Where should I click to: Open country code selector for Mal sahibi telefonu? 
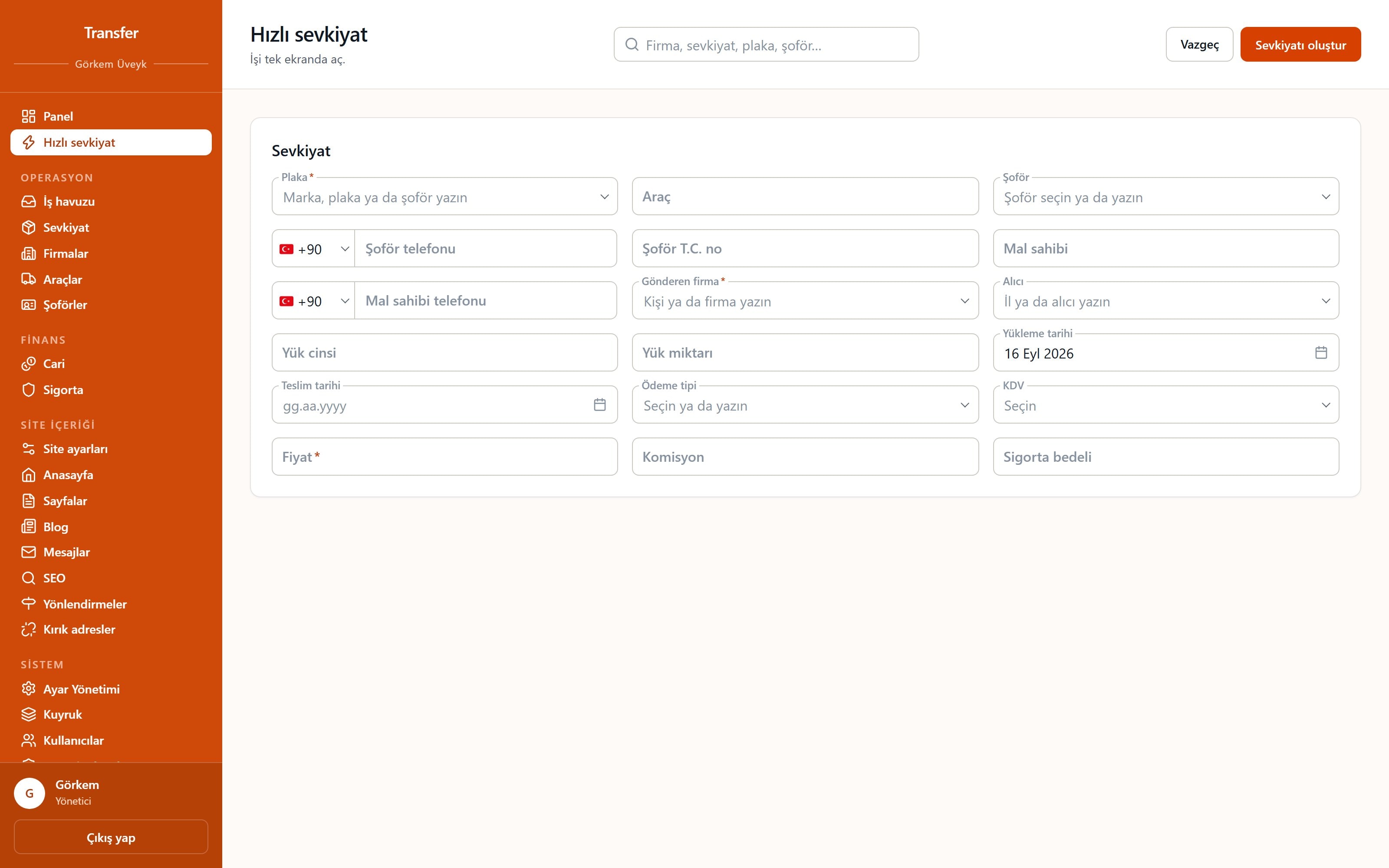313,301
